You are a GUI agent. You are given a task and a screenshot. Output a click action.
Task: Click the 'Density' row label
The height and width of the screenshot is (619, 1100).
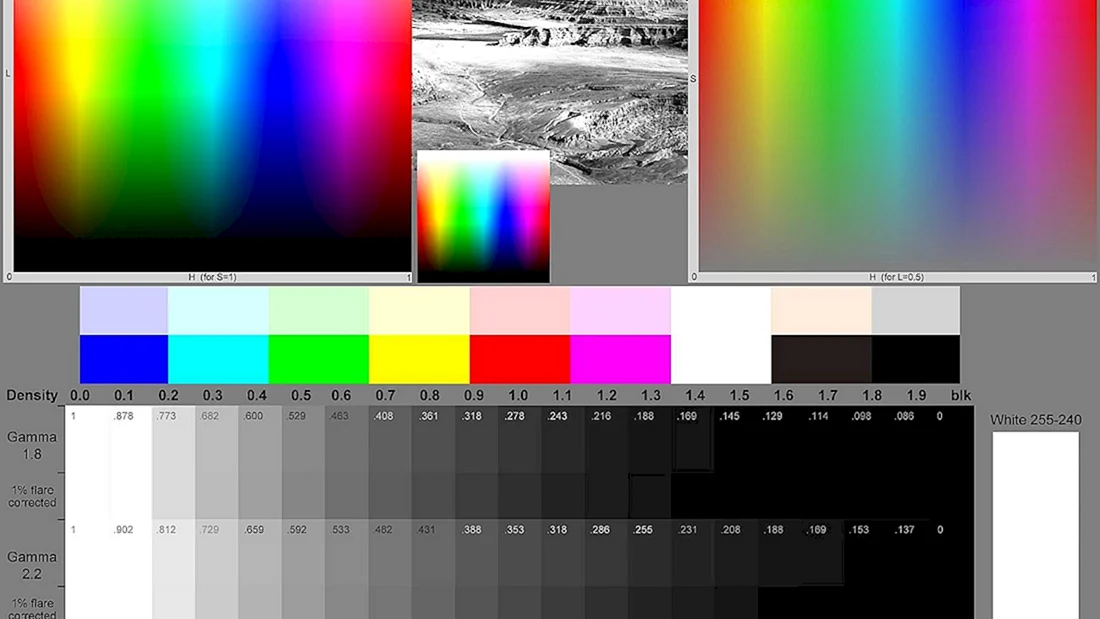pyautogui.click(x=32, y=395)
